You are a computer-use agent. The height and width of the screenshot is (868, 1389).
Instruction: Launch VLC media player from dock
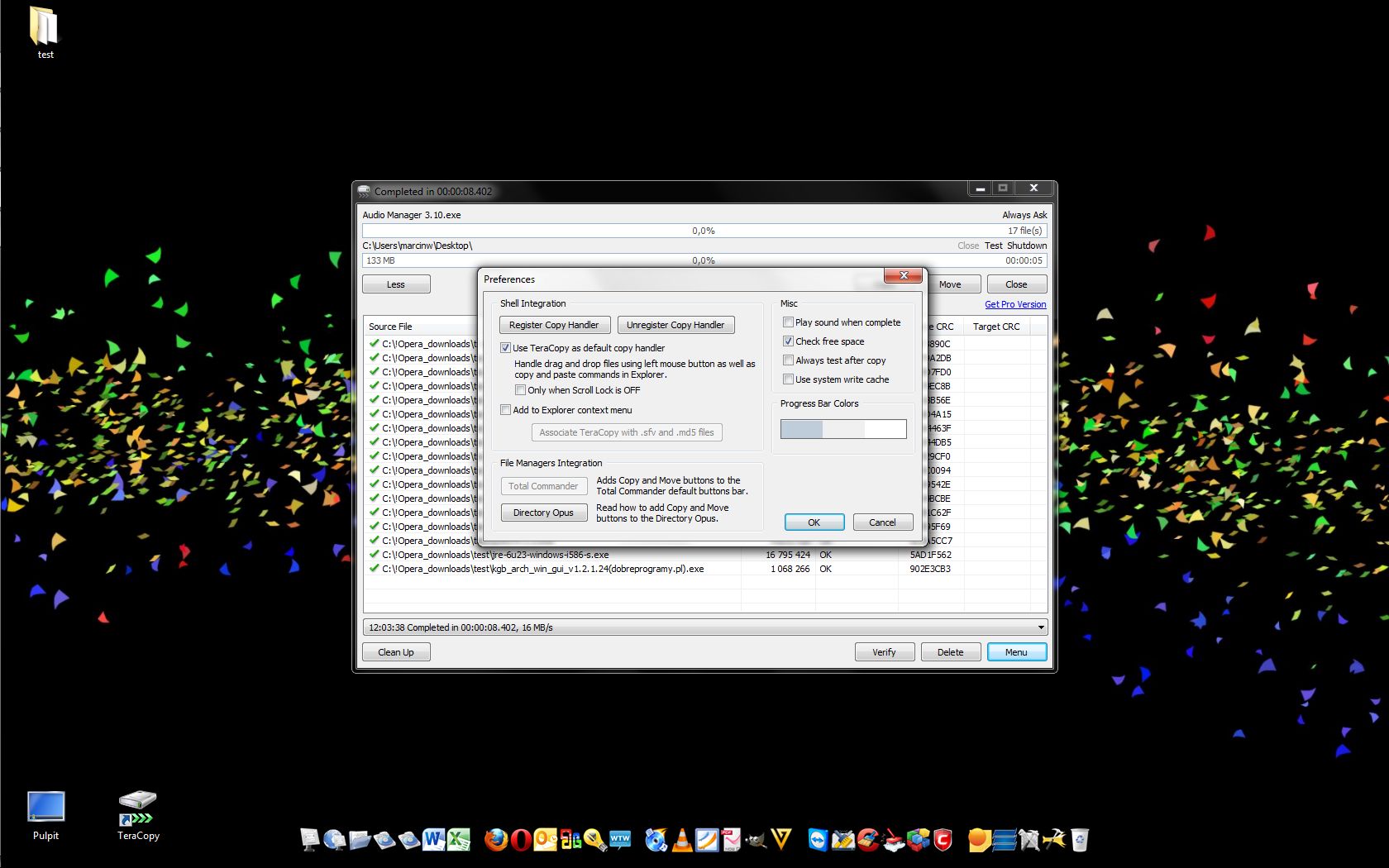[682, 840]
